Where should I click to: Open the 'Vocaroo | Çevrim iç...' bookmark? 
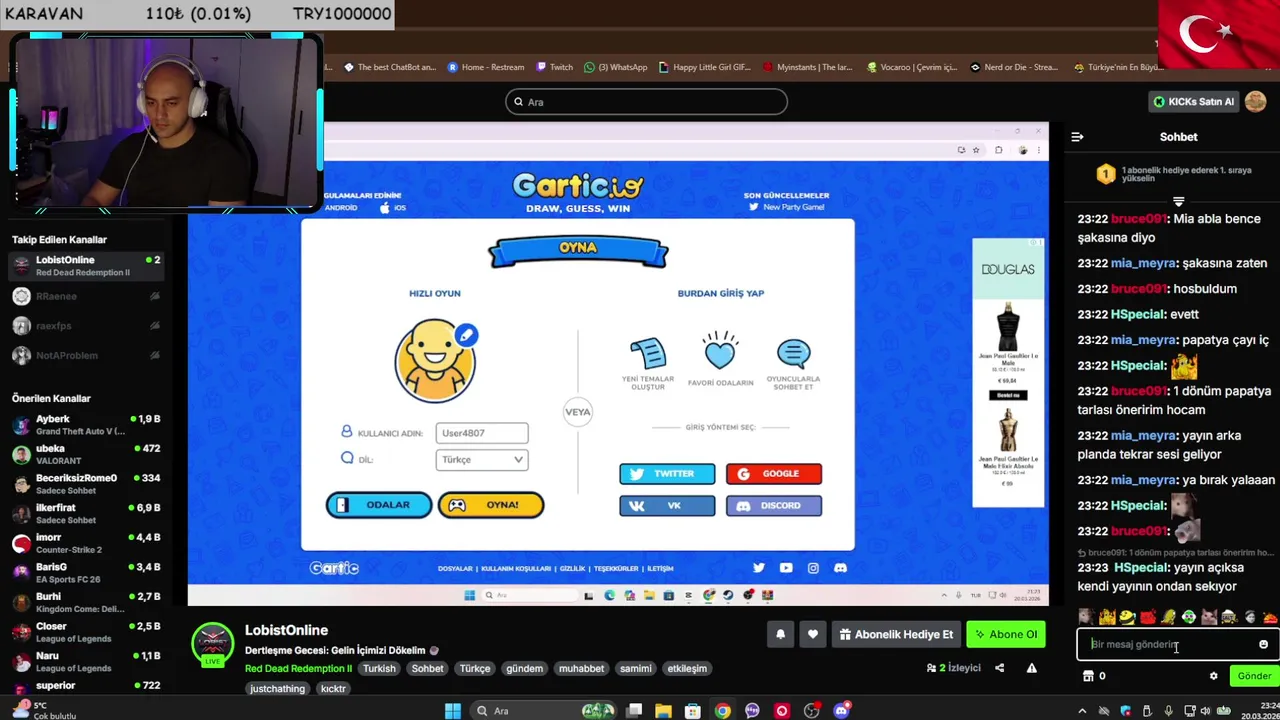(912, 67)
